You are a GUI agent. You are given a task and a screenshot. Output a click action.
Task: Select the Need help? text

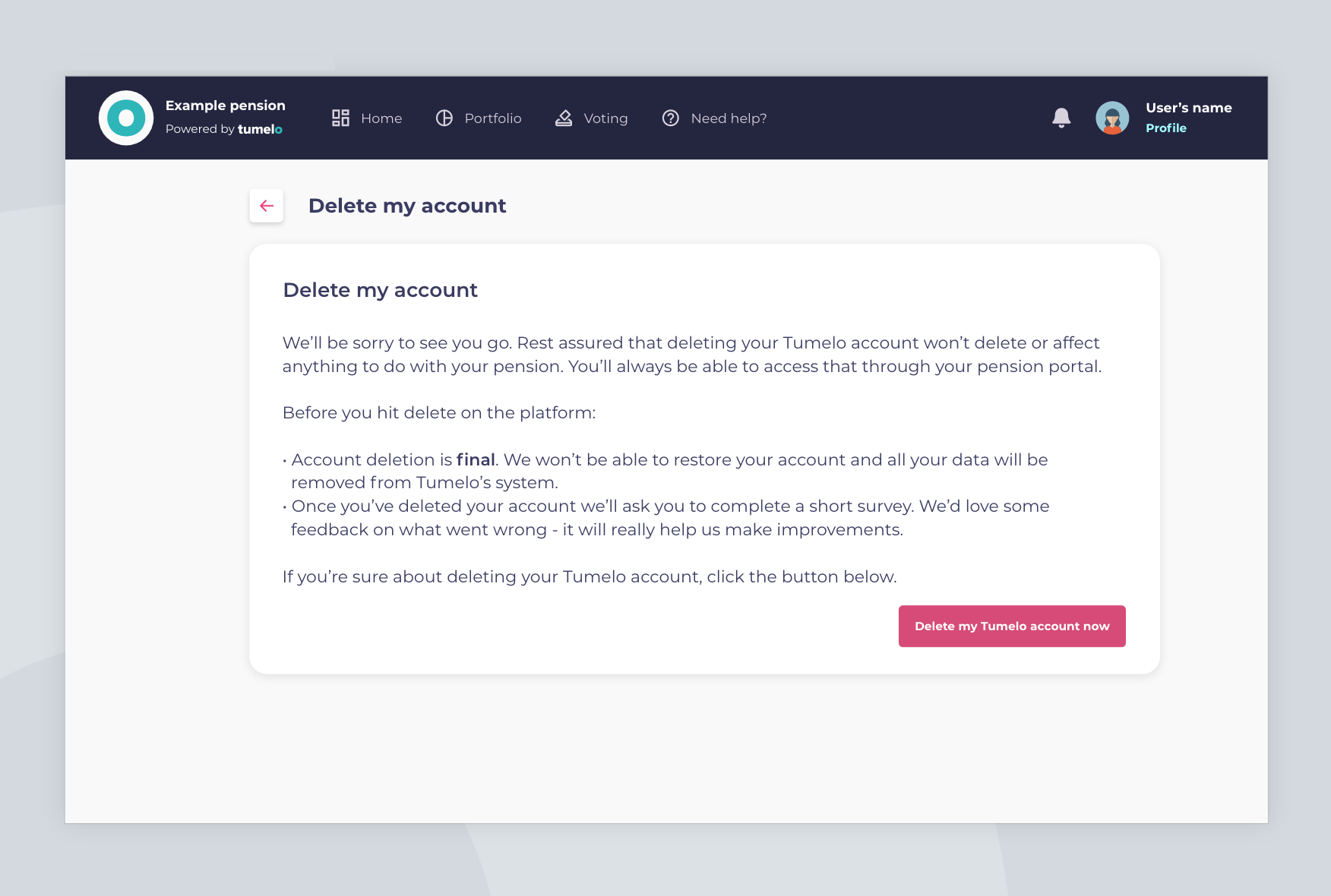(729, 118)
